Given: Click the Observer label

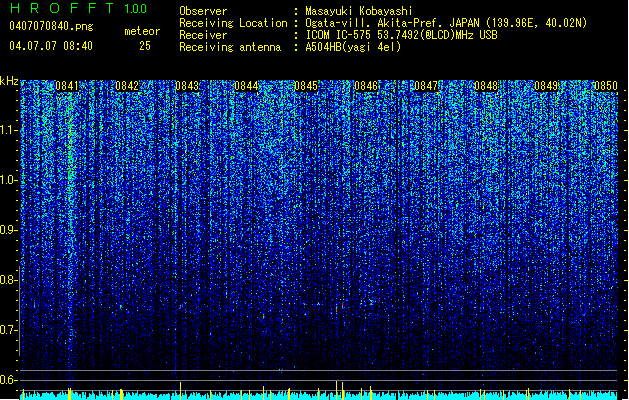Looking at the screenshot, I should tap(203, 11).
